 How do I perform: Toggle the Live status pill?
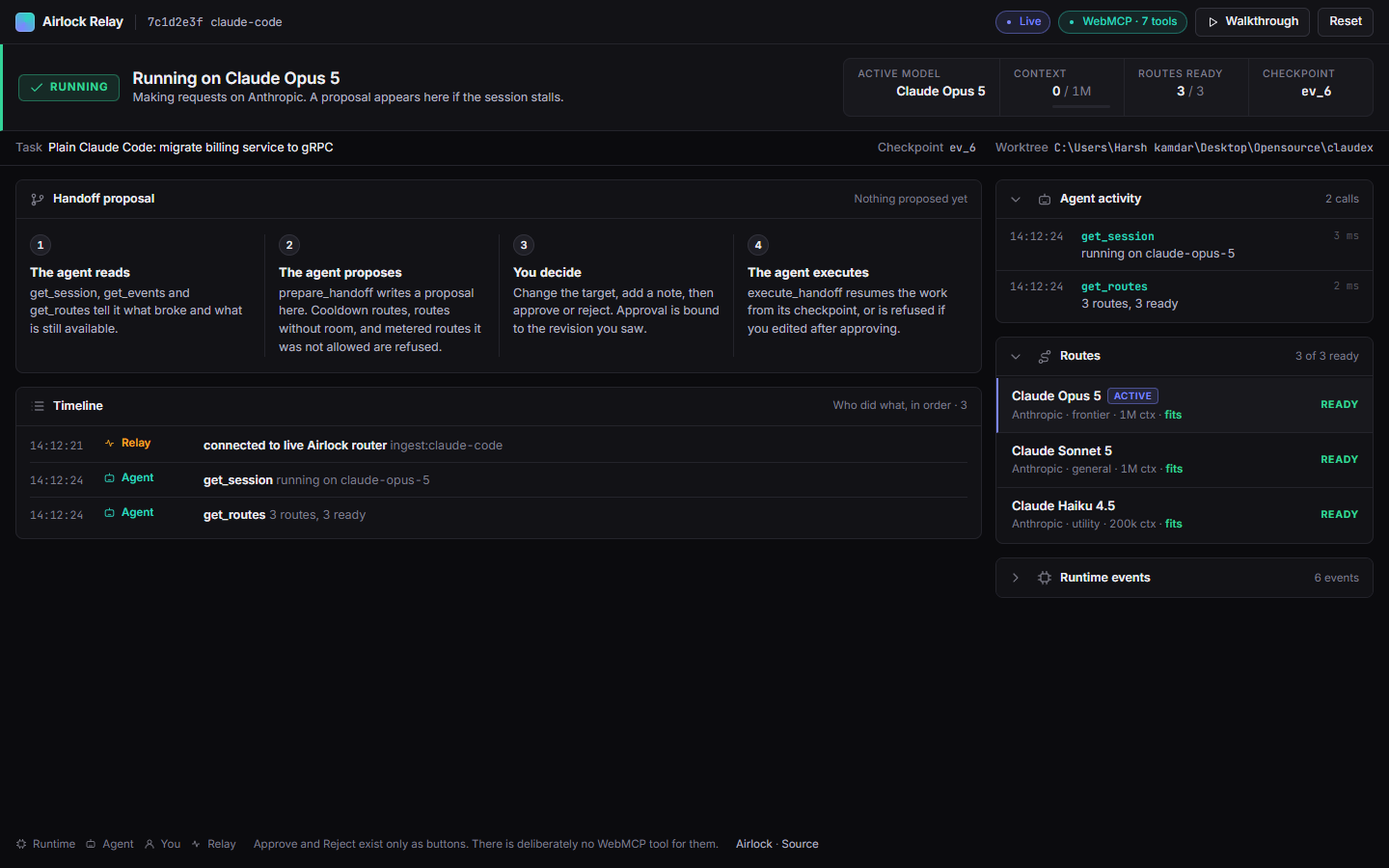click(1022, 22)
